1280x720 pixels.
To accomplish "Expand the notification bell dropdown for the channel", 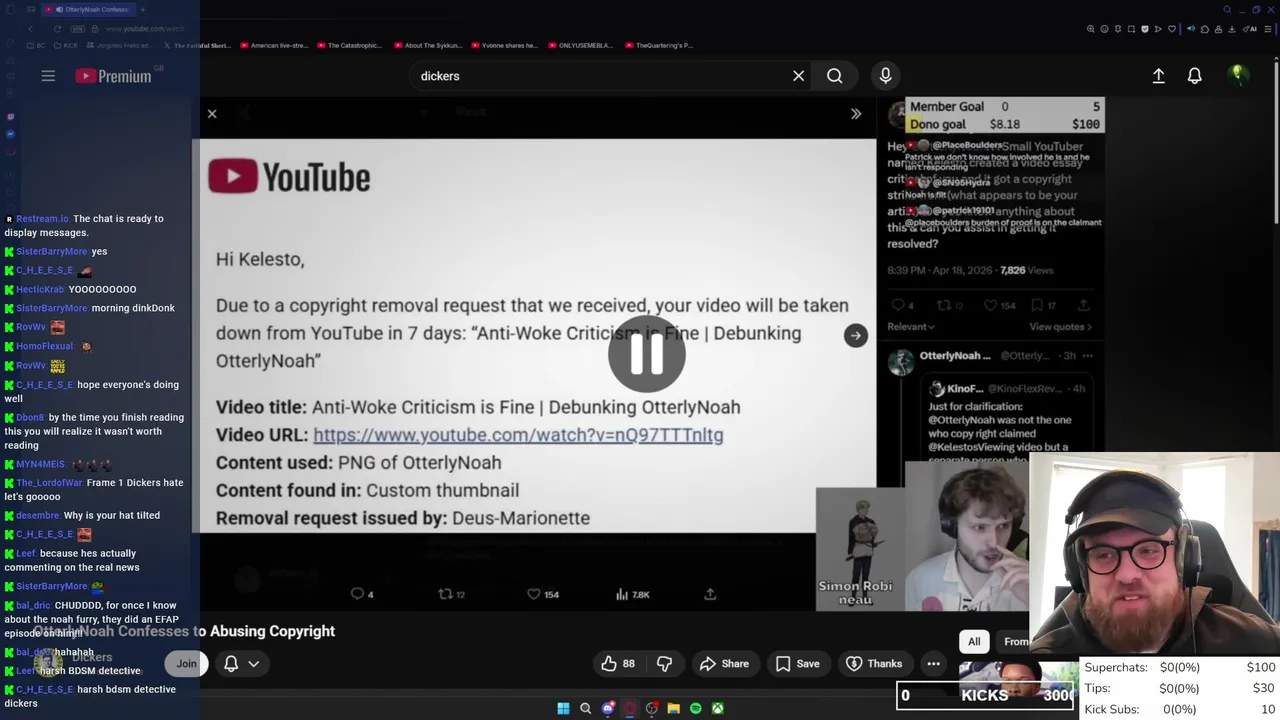I will coord(253,663).
